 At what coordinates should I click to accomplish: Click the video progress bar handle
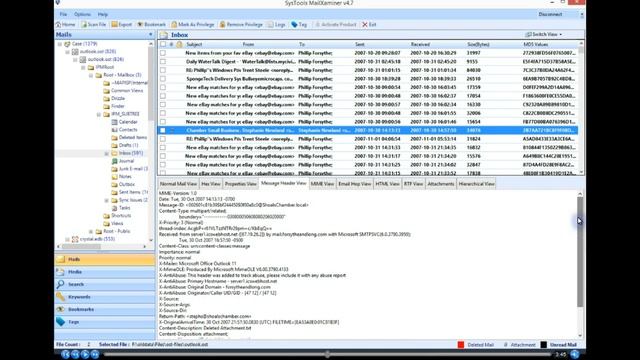point(327,354)
